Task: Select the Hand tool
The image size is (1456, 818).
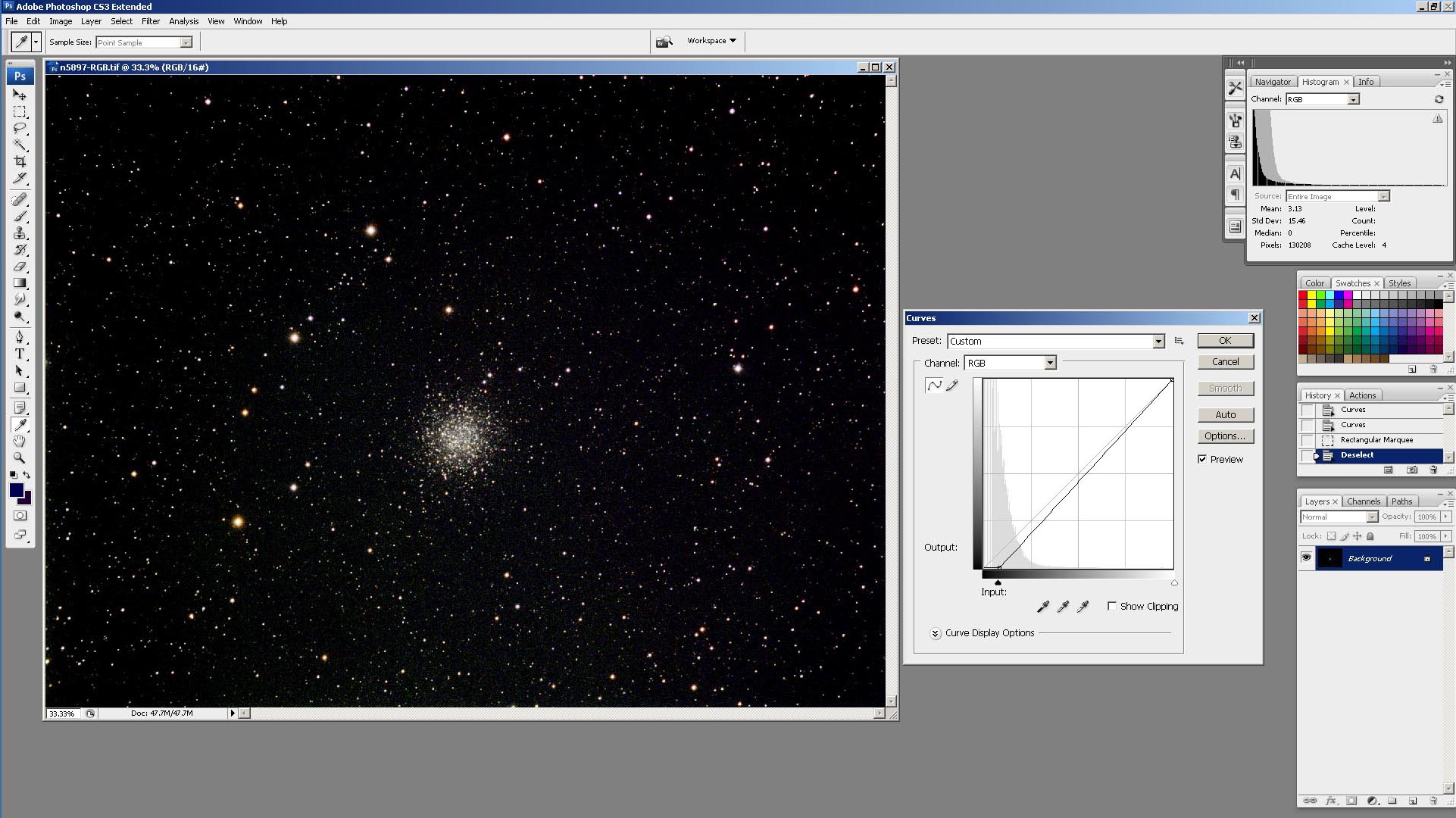Action: (x=20, y=441)
